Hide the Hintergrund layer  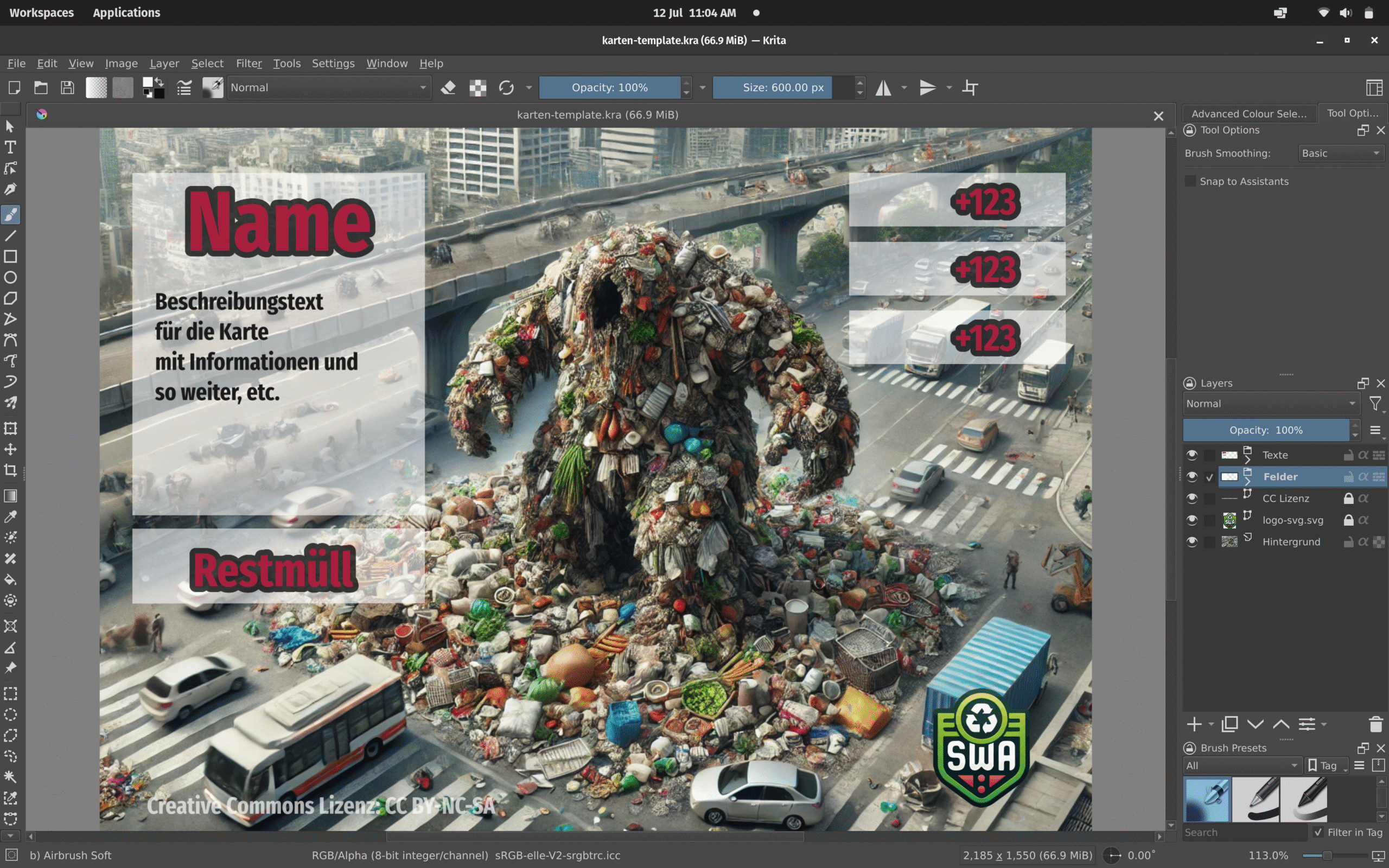pos(1192,542)
